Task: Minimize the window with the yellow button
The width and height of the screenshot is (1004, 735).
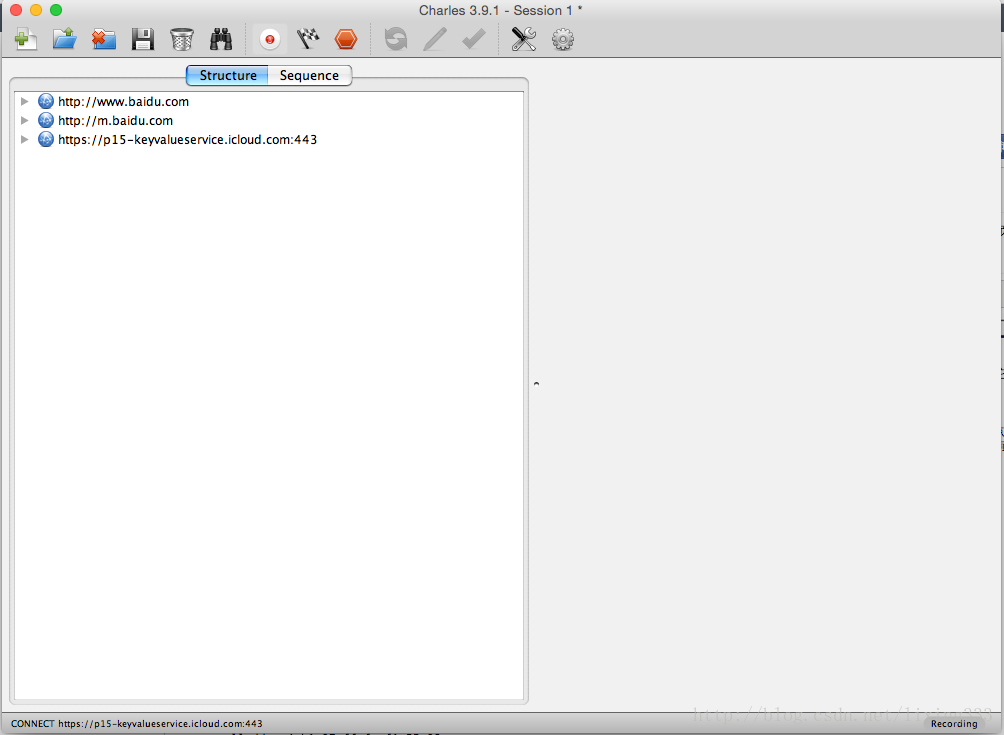Action: pos(36,10)
